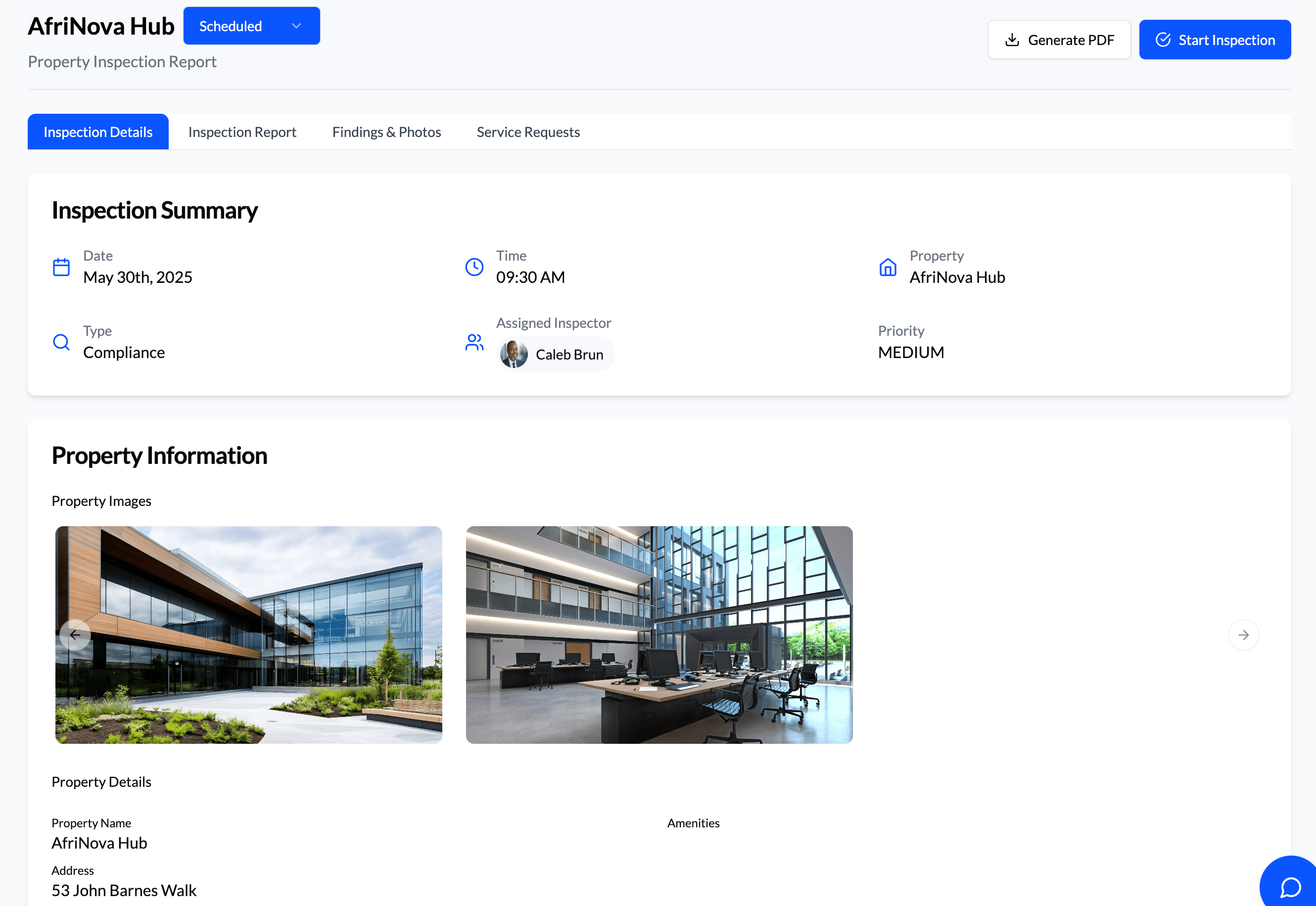
Task: Click the download icon on the Generate PDF button
Action: coord(1013,39)
